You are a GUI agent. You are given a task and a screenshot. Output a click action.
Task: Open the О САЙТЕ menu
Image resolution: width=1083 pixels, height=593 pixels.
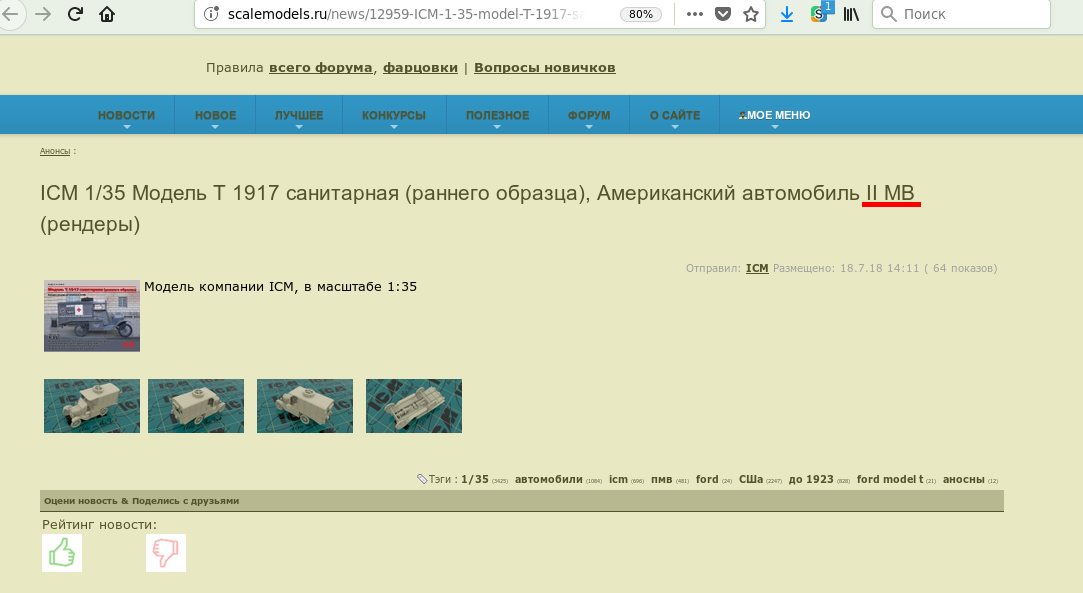pos(675,115)
